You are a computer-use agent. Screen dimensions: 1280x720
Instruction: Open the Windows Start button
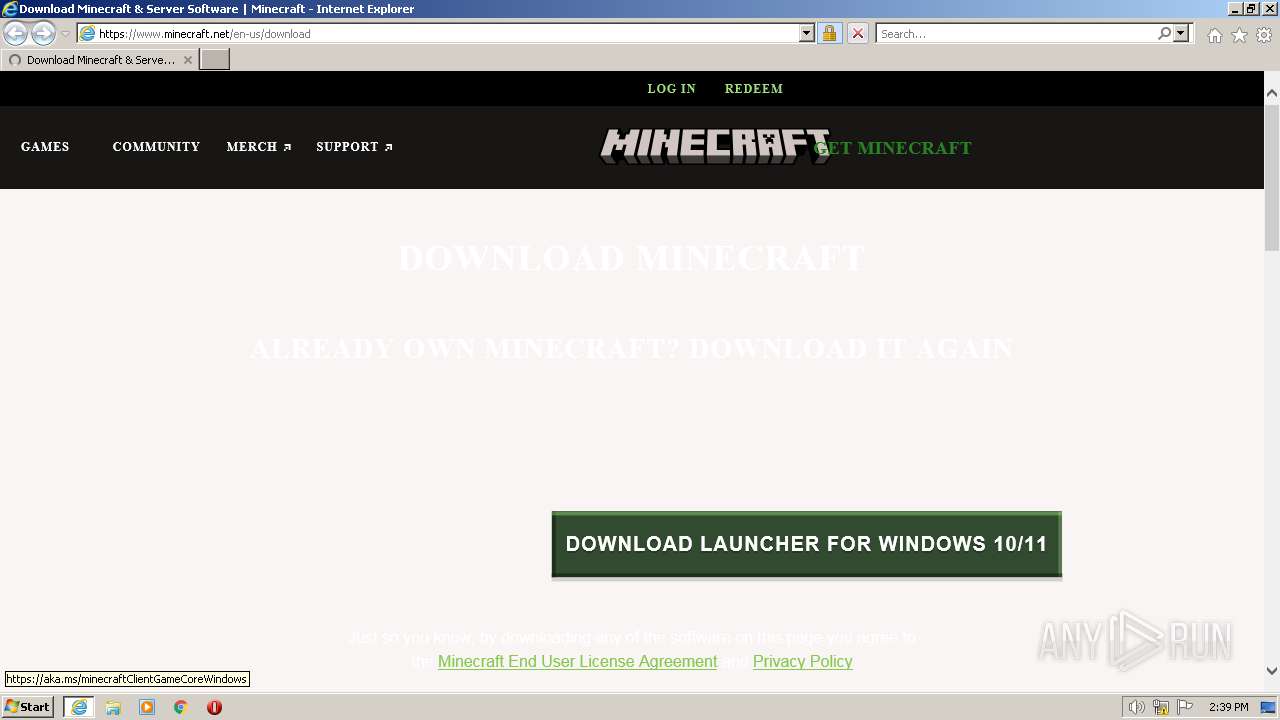pos(28,707)
